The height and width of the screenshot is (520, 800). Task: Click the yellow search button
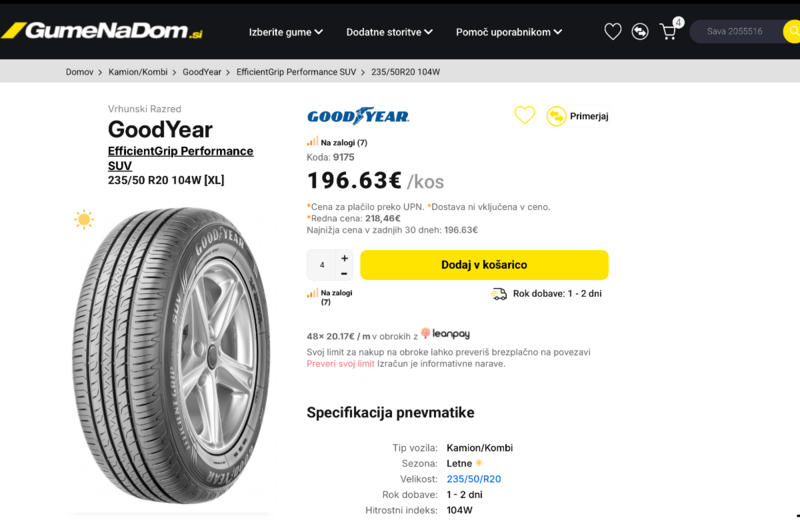click(x=792, y=32)
